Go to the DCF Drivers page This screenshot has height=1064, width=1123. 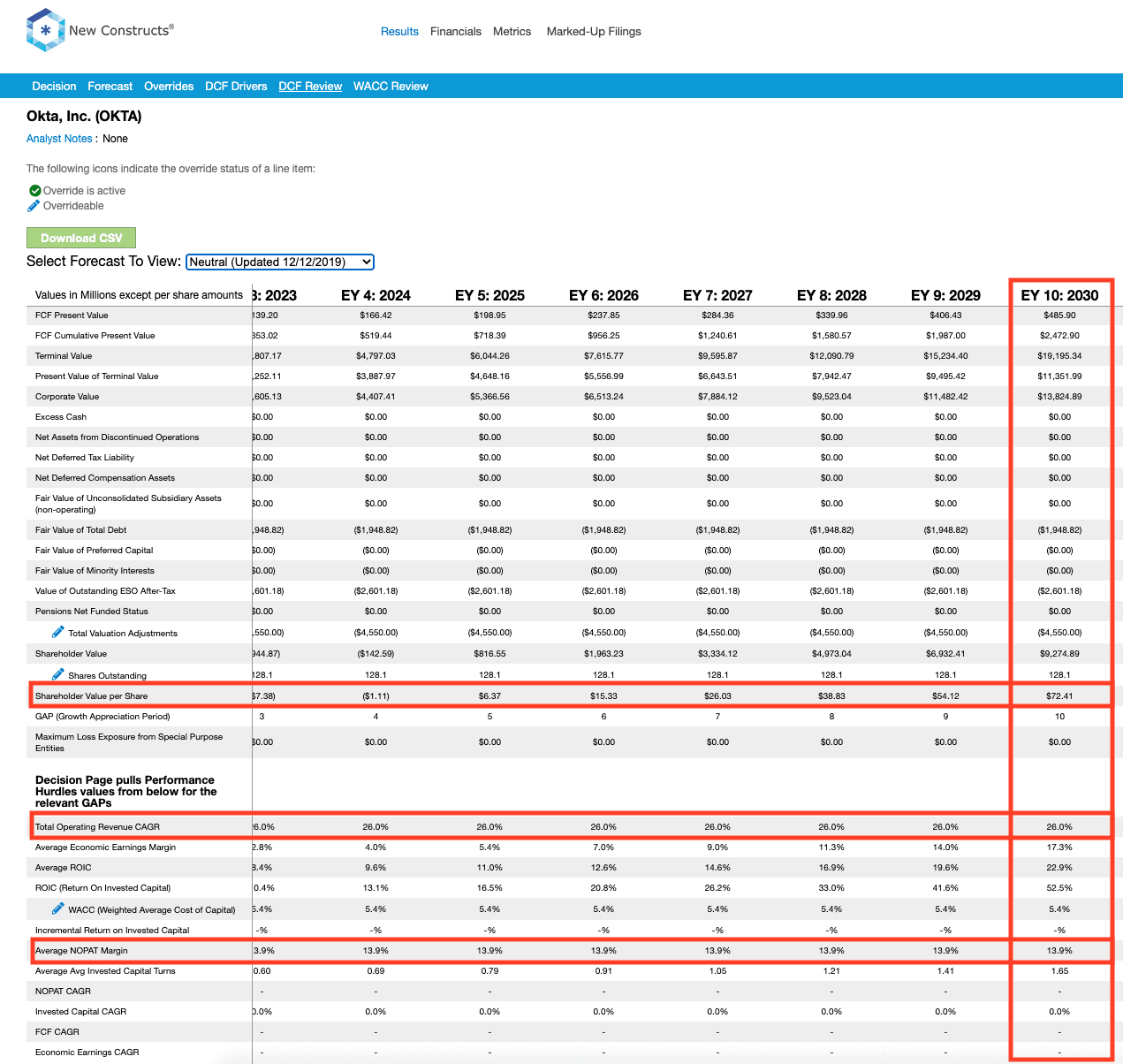tap(236, 87)
